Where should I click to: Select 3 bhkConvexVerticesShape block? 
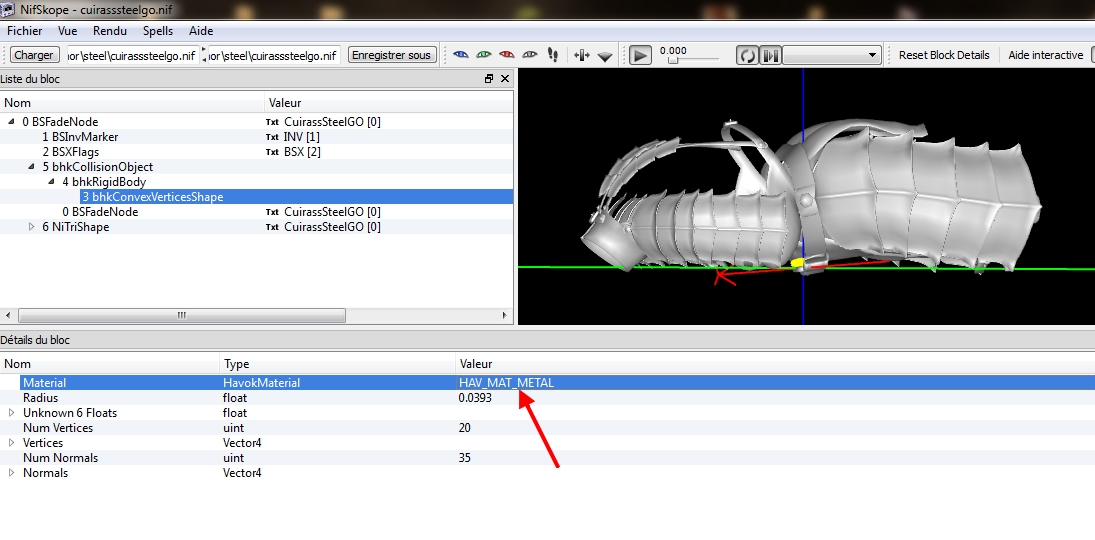pyautogui.click(x=152, y=197)
